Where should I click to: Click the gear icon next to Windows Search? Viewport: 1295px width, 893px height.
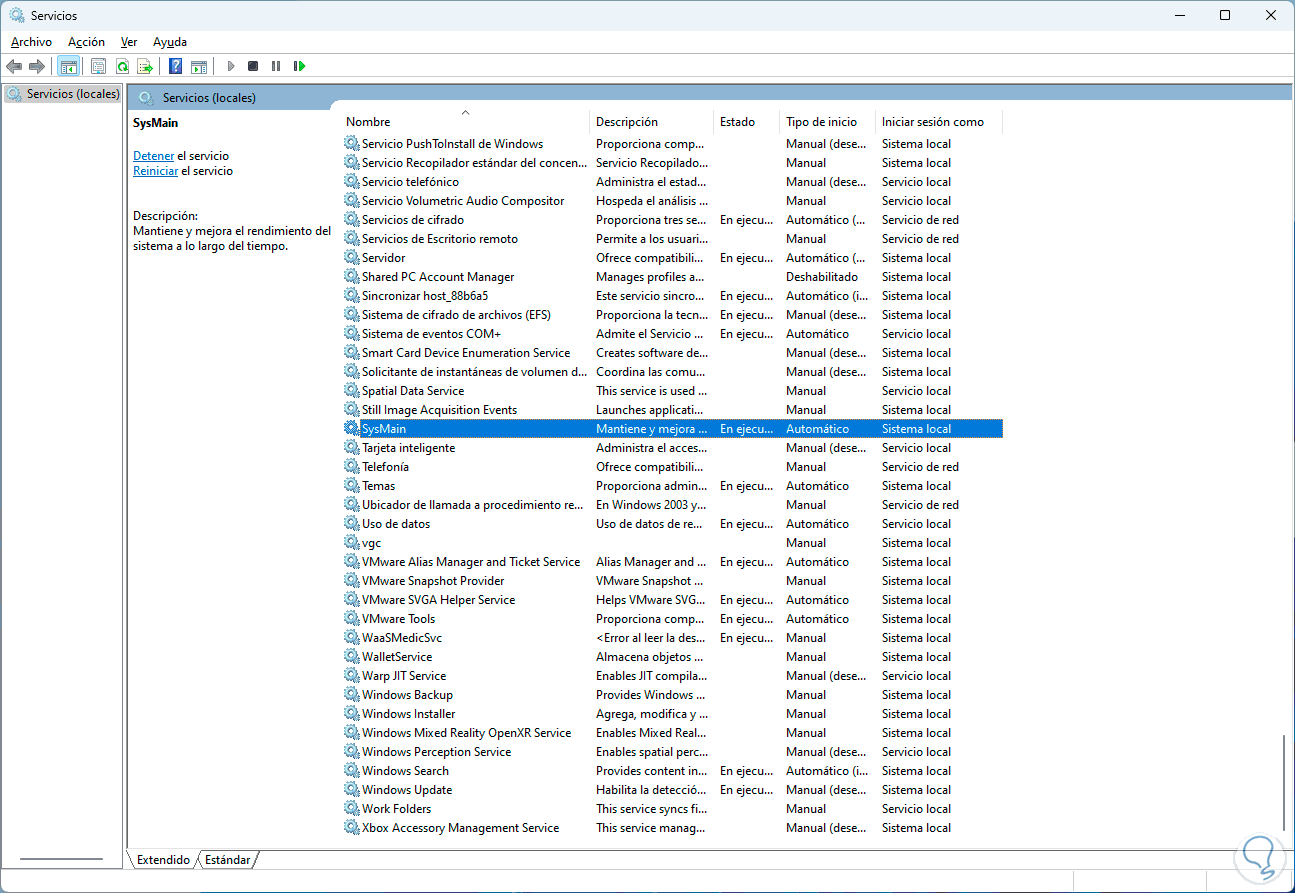pyautogui.click(x=351, y=771)
